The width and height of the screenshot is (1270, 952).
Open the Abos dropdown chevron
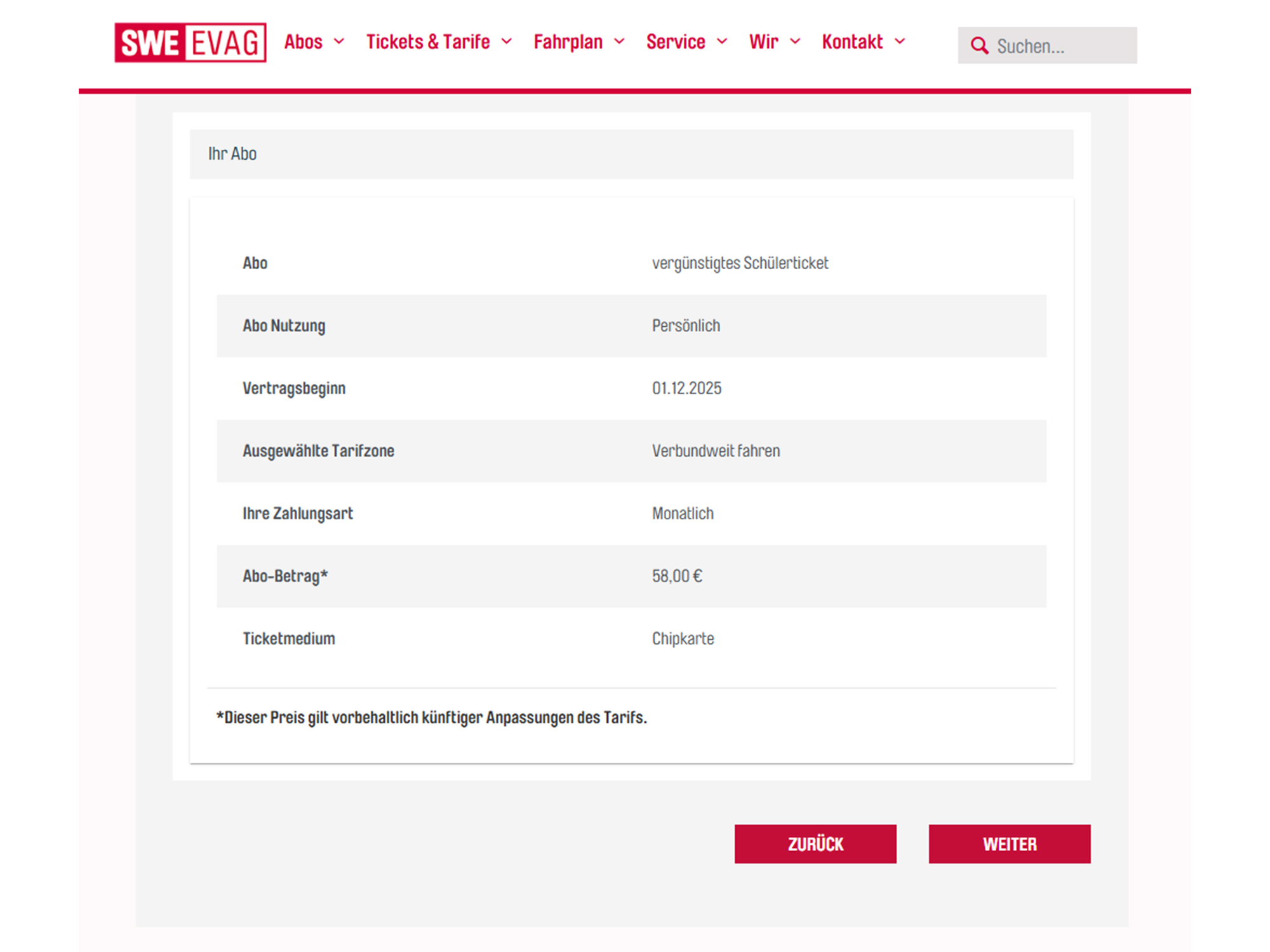click(x=340, y=42)
